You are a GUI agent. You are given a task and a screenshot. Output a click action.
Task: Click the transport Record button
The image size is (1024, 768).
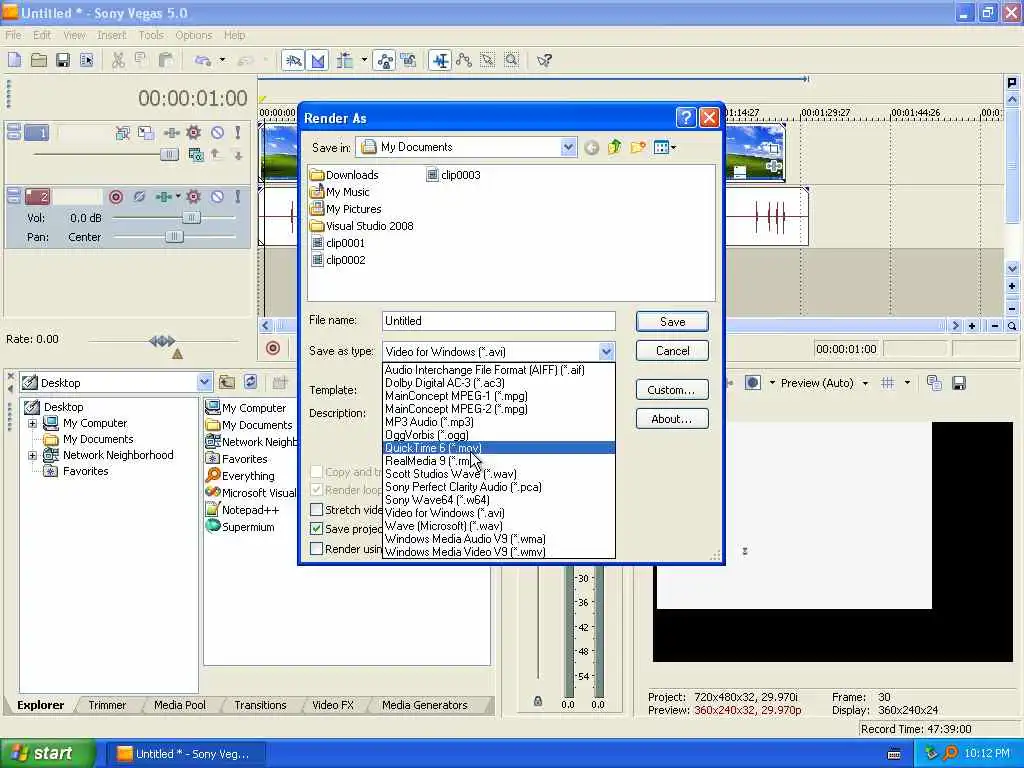(273, 349)
